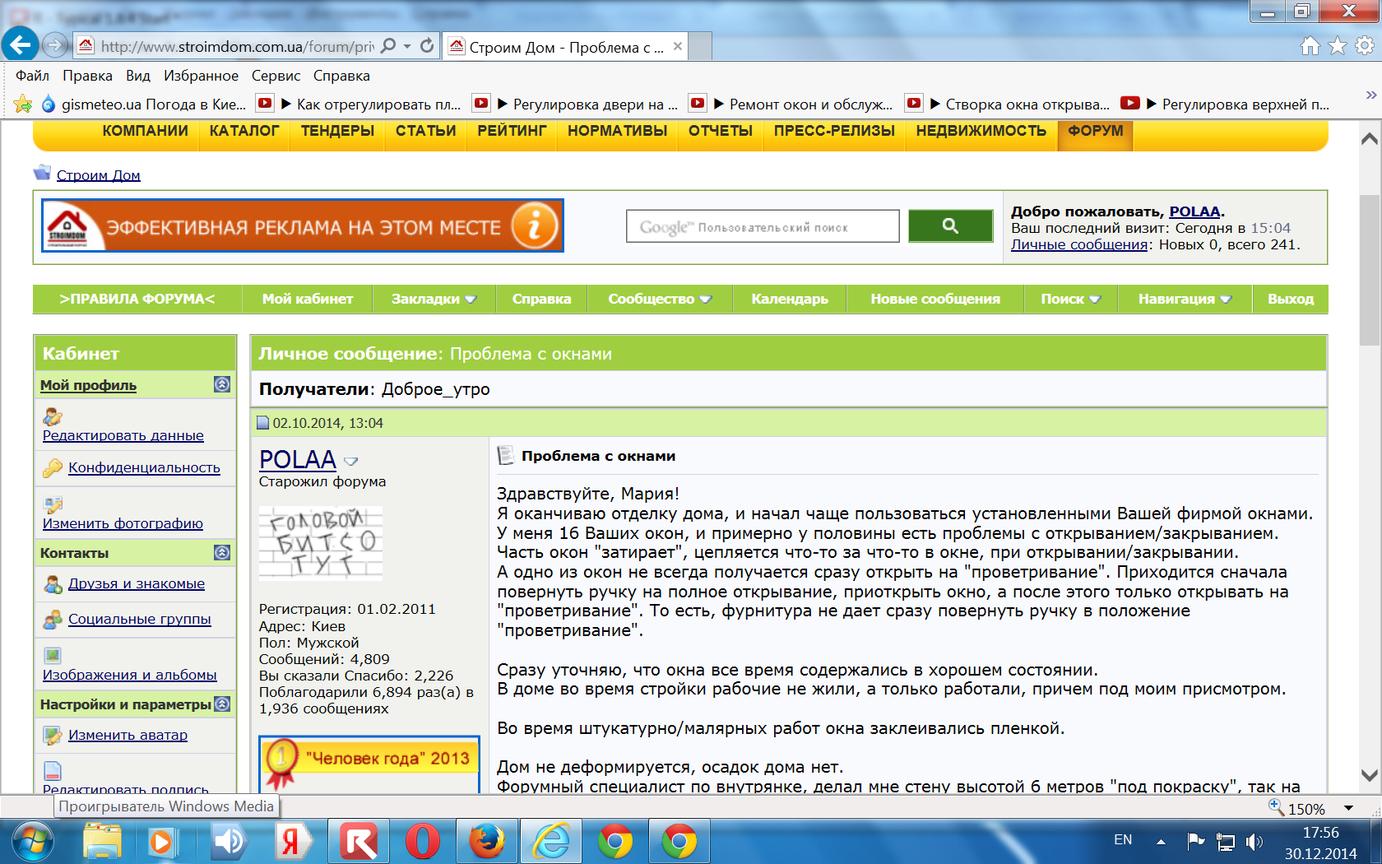Click the orange info advertisement banner

point(302,226)
